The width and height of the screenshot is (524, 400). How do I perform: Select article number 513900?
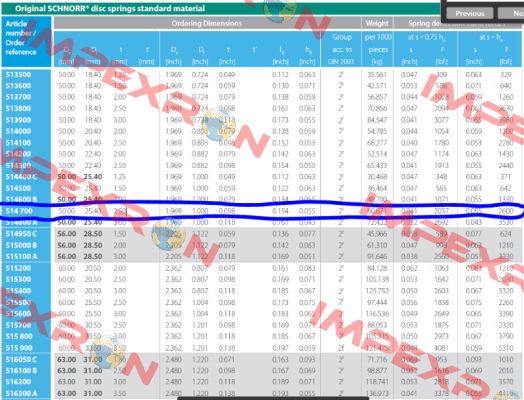click(18, 120)
